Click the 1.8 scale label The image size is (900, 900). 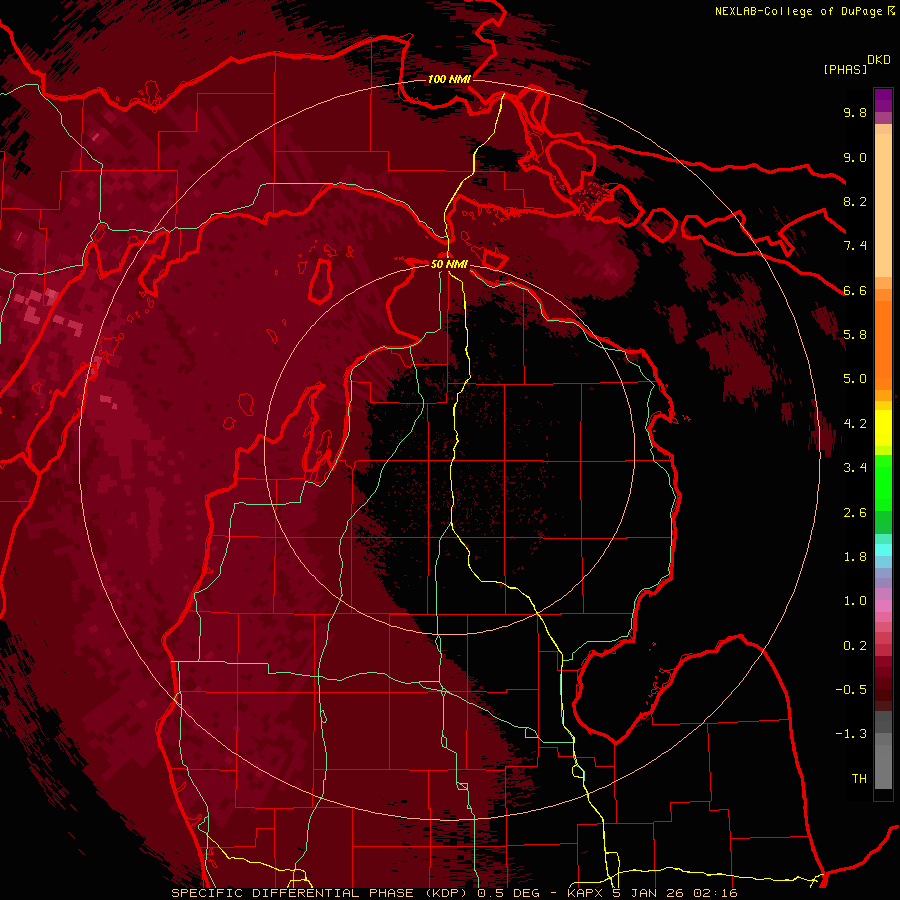(855, 557)
